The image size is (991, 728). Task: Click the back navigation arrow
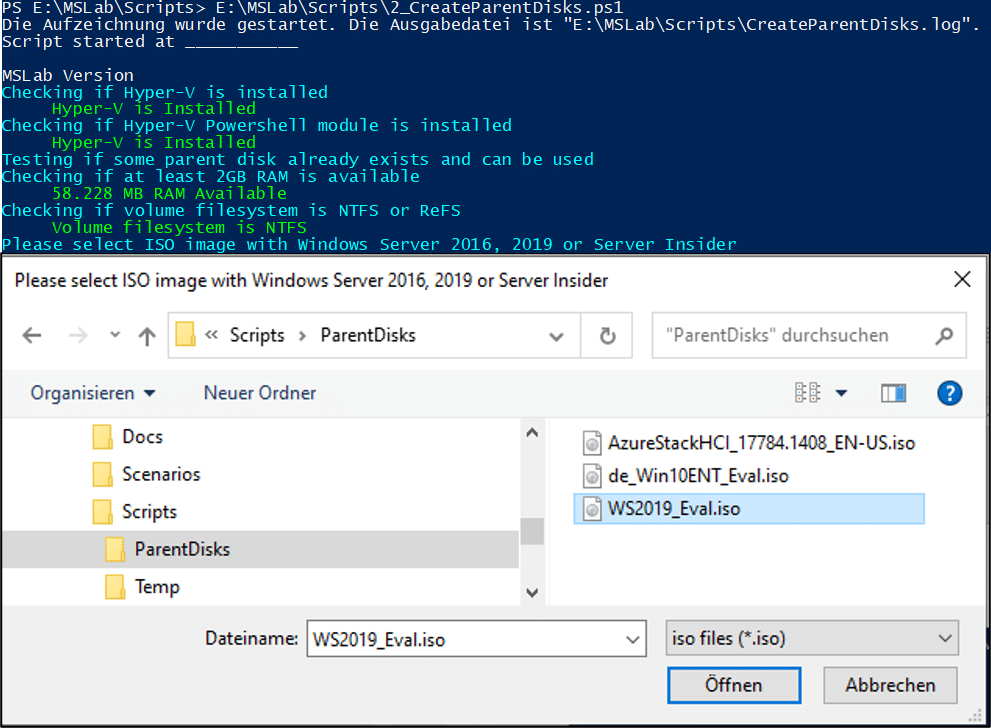(32, 335)
